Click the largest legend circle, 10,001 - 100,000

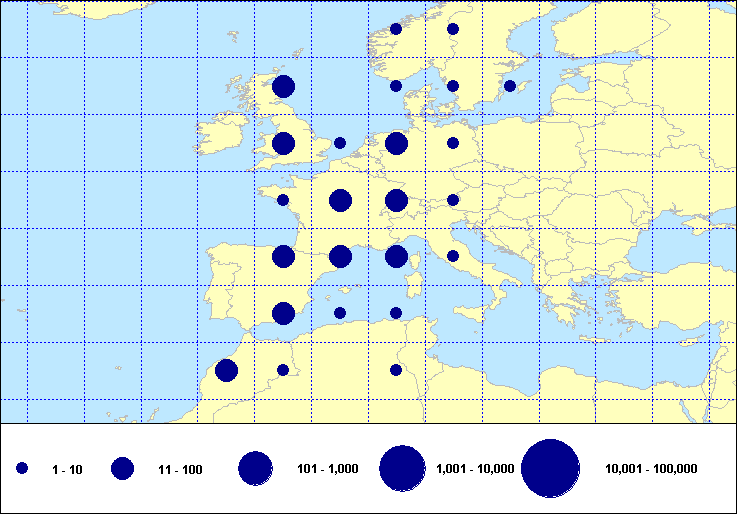(x=551, y=468)
